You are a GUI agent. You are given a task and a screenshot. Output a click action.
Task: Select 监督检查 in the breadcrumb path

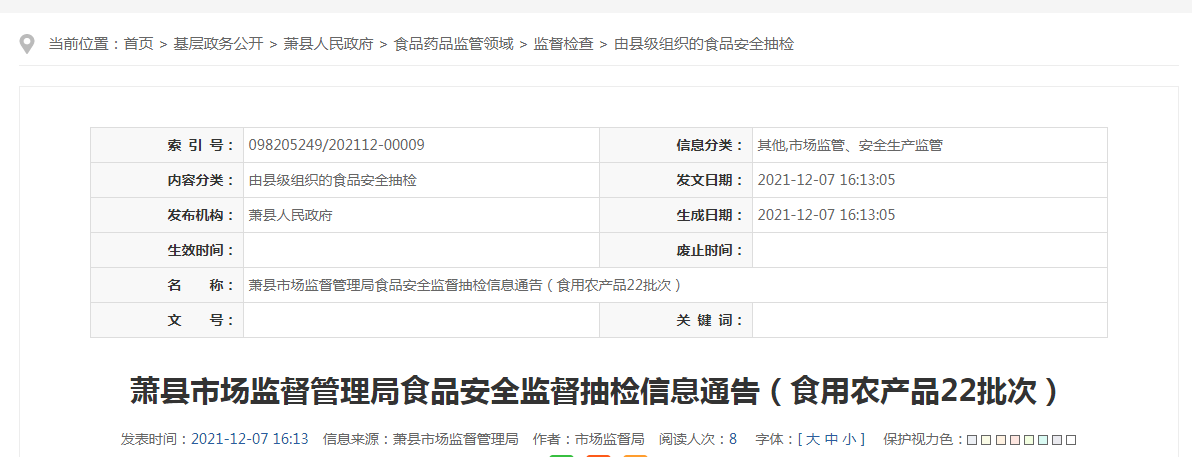(x=563, y=44)
